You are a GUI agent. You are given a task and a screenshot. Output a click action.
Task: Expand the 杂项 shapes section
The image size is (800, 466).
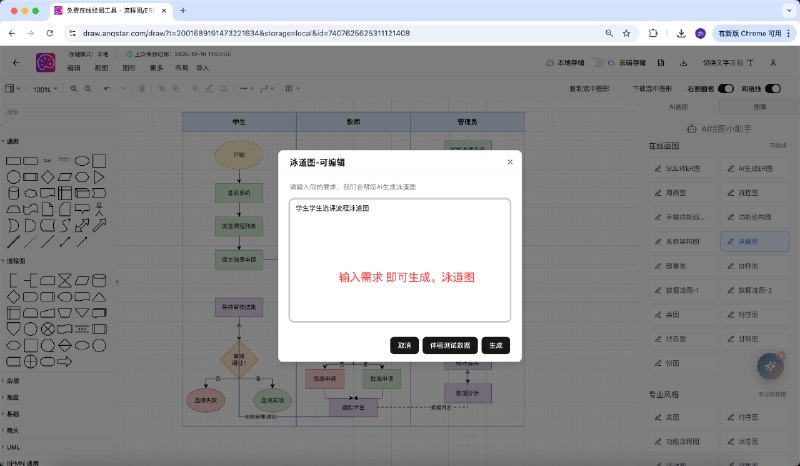pos(11,381)
